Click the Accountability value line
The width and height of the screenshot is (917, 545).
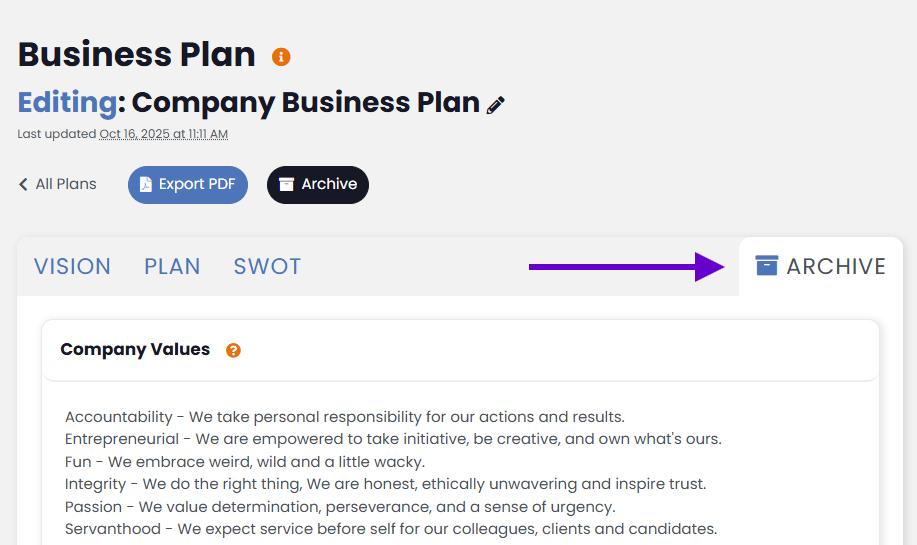pos(344,417)
